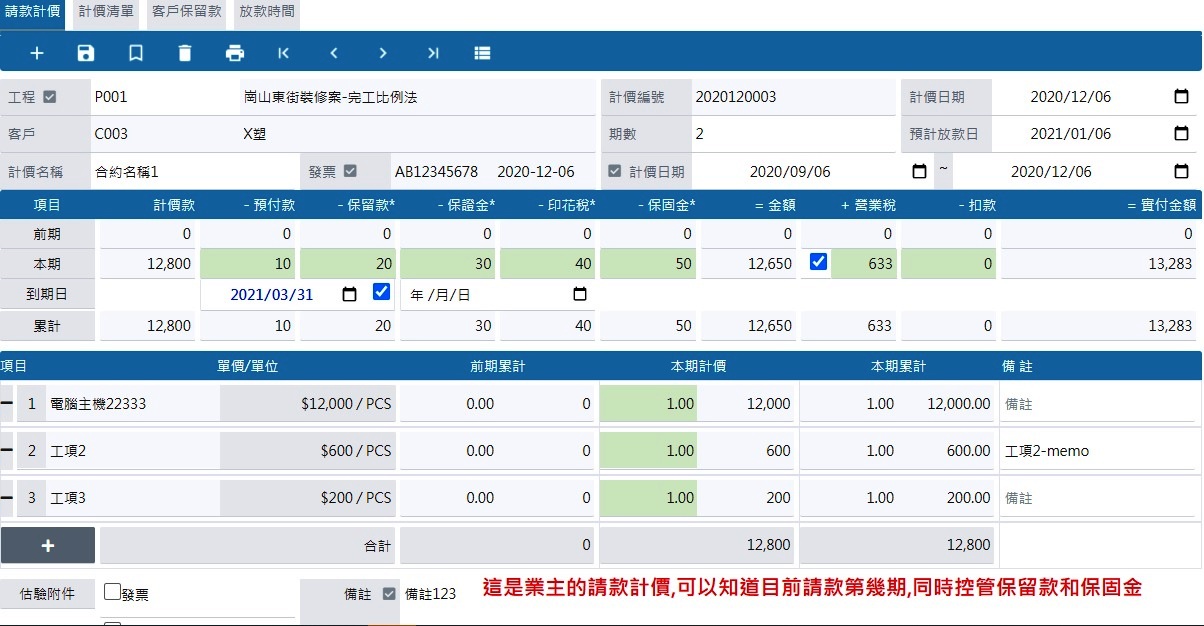Go to previous record

pos(334,53)
